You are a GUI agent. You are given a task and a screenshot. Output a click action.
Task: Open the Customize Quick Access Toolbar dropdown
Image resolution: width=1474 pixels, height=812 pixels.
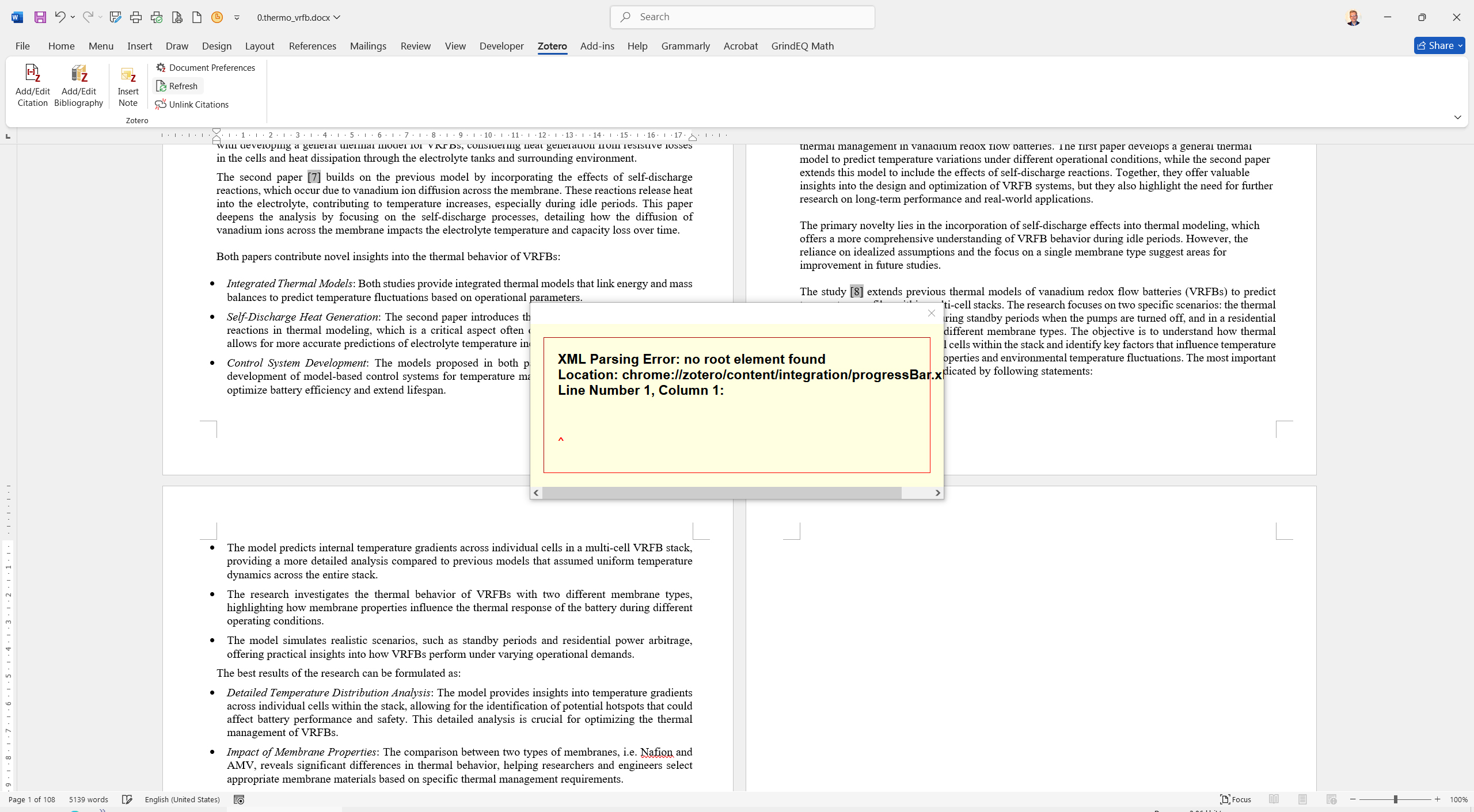point(237,18)
